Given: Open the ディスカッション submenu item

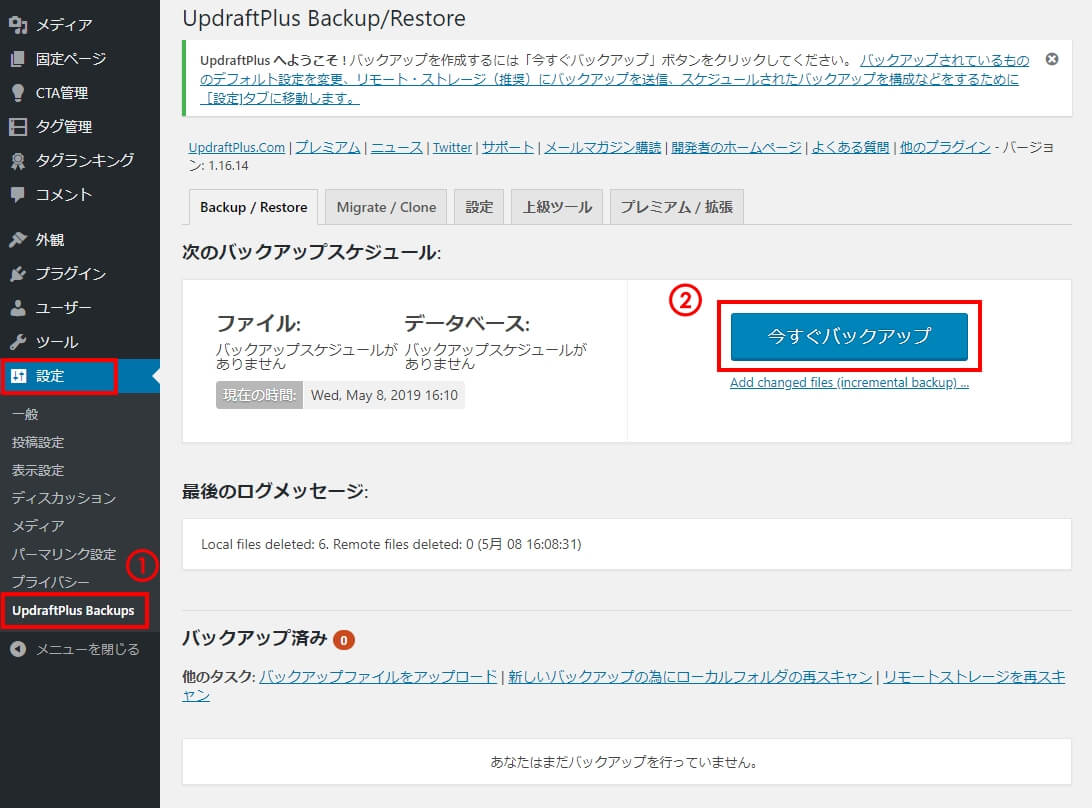Looking at the screenshot, I should point(63,498).
